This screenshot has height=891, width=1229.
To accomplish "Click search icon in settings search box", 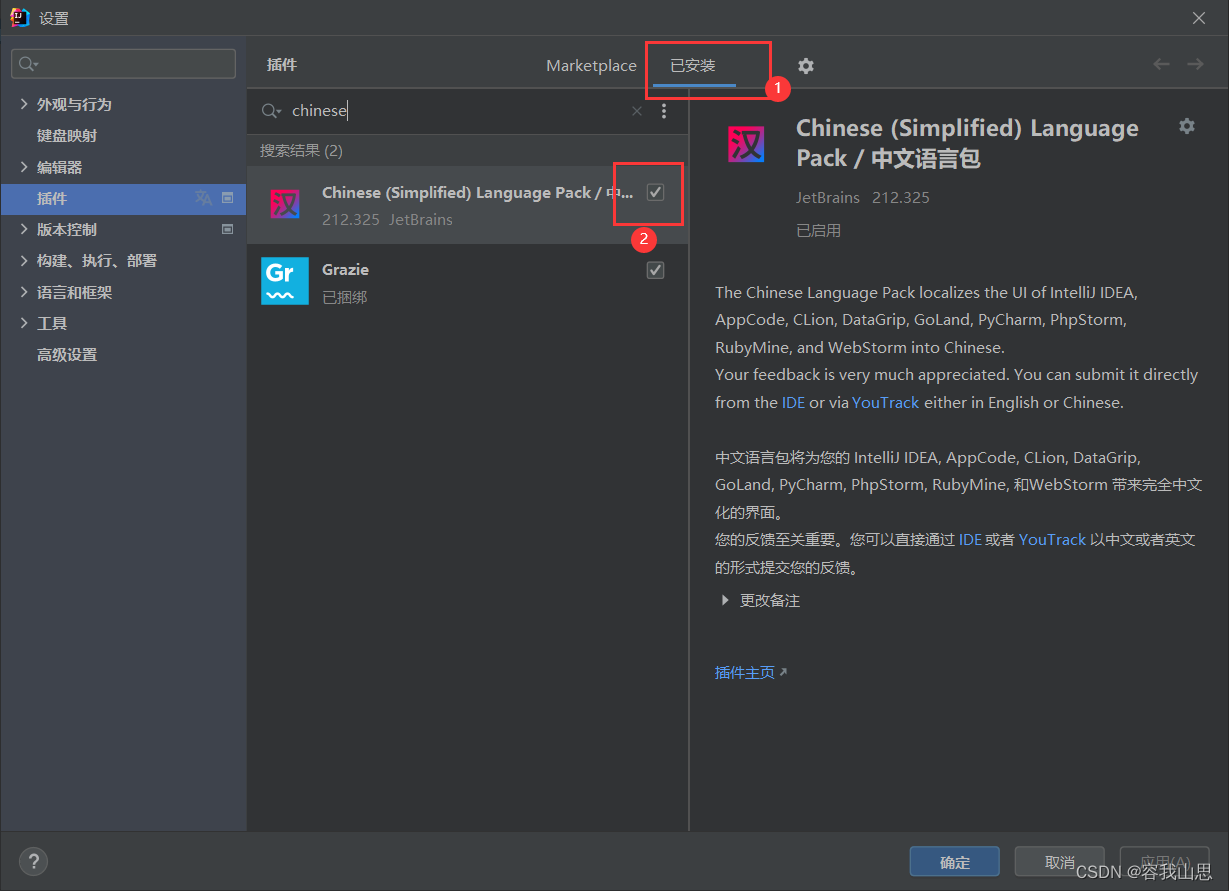I will point(29,64).
